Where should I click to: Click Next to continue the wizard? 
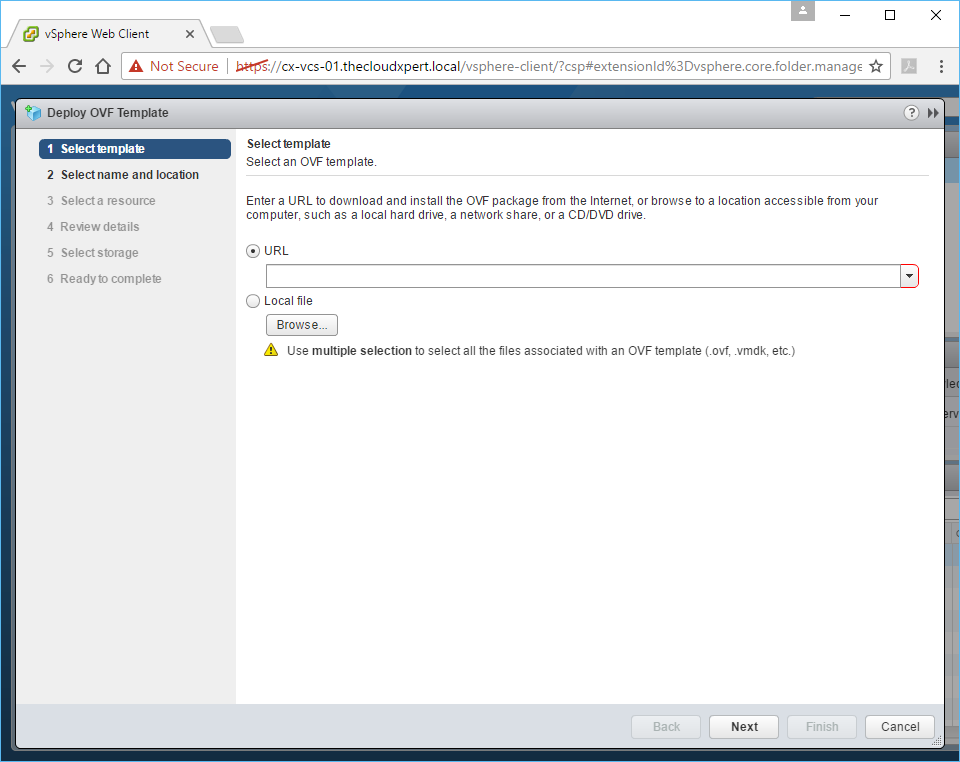pos(744,727)
